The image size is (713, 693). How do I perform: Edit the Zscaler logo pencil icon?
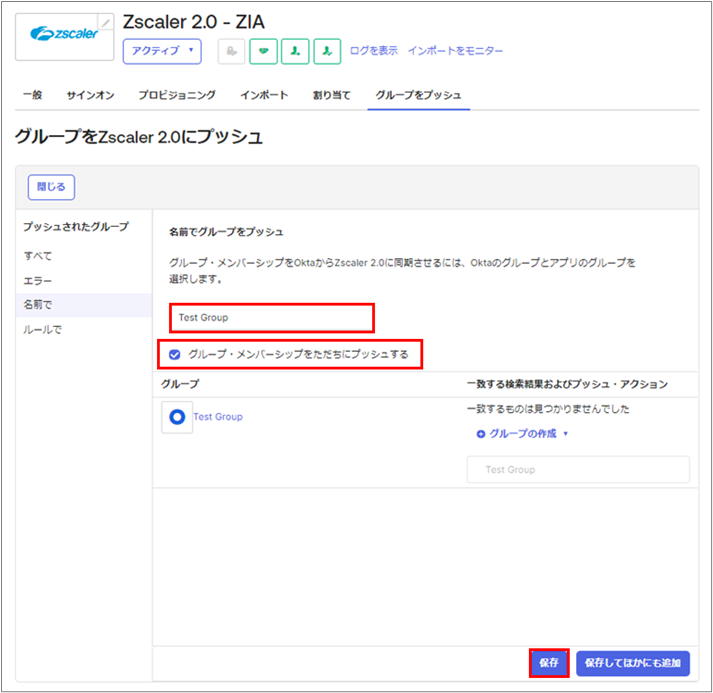105,22
